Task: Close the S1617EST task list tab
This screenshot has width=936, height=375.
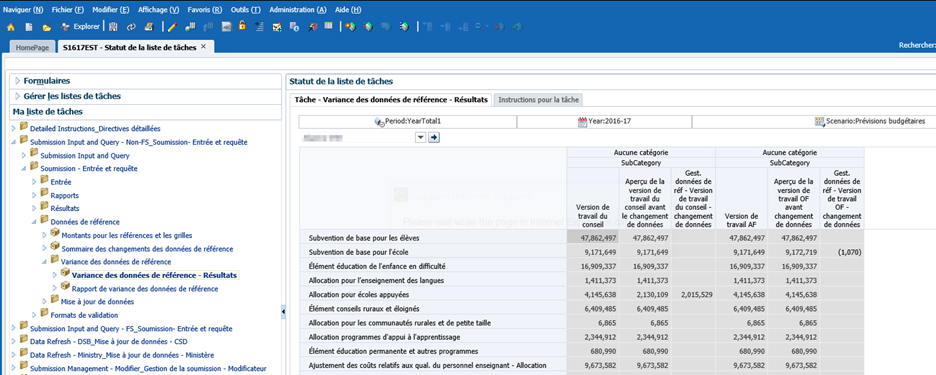Action: coord(203,47)
